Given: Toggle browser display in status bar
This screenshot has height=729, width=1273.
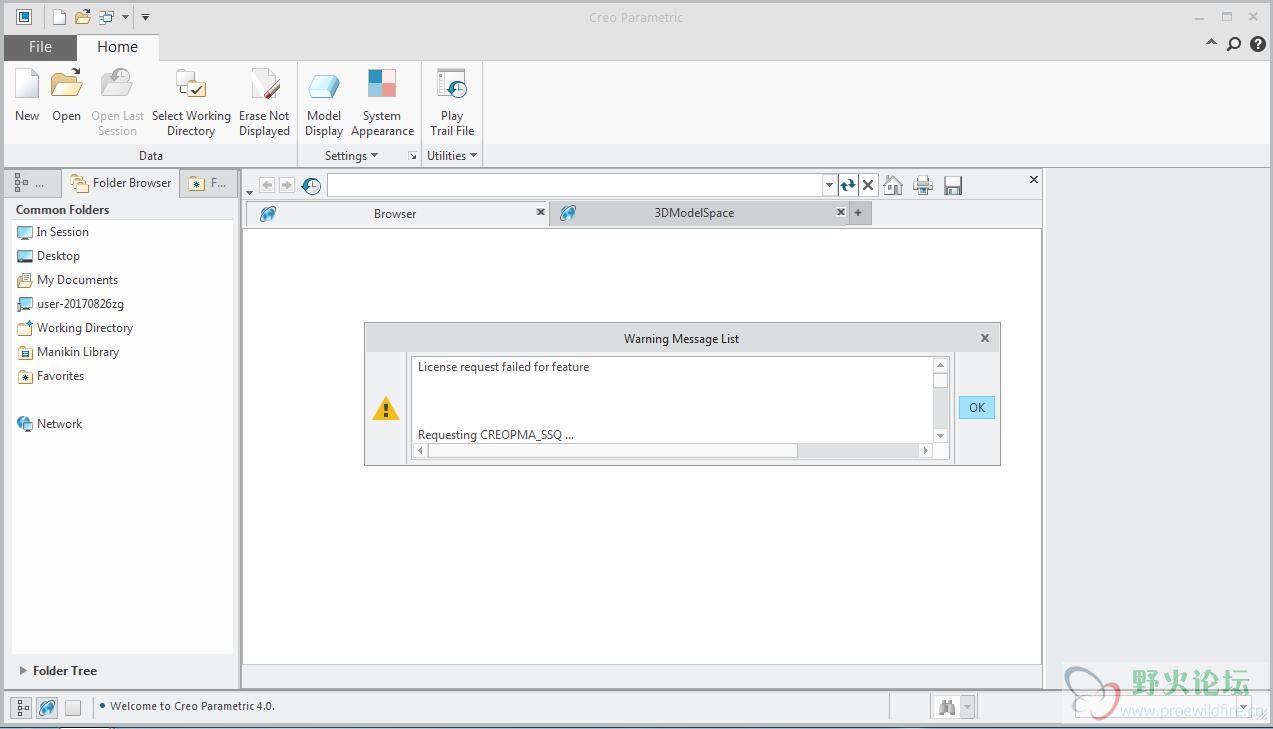Looking at the screenshot, I should (x=47, y=707).
